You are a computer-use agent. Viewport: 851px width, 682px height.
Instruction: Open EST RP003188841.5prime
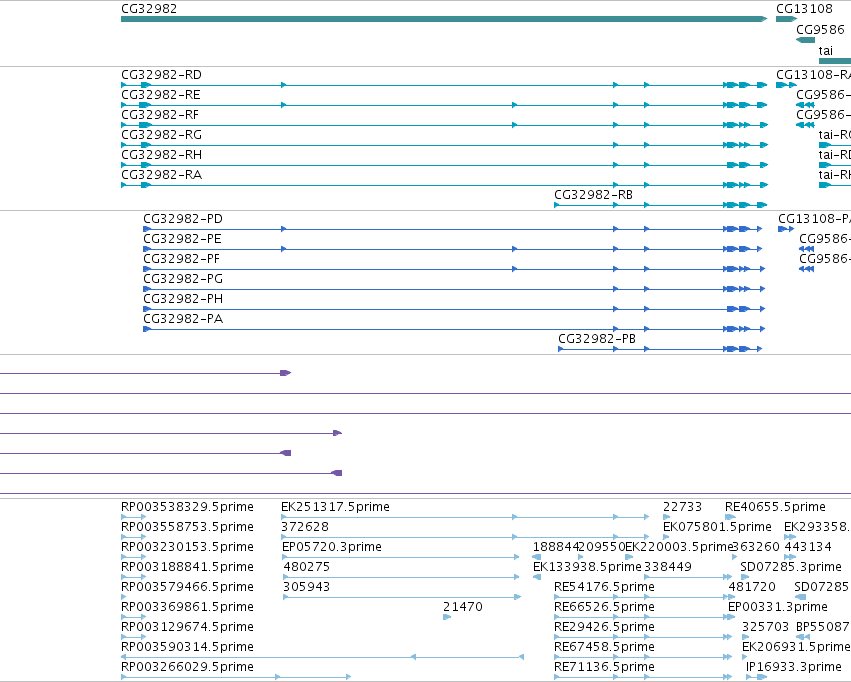[187, 567]
